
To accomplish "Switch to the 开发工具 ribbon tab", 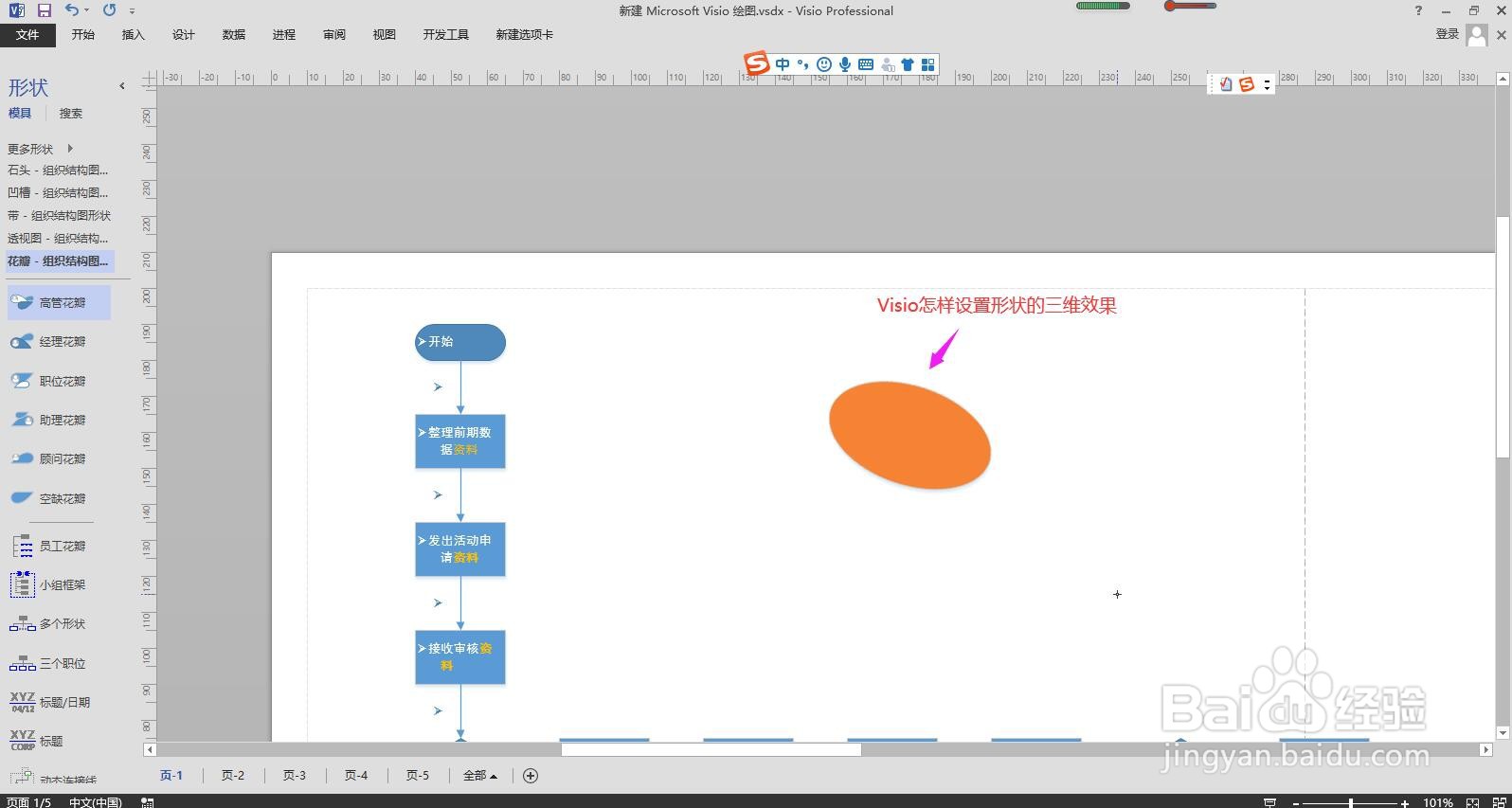I will click(x=446, y=35).
